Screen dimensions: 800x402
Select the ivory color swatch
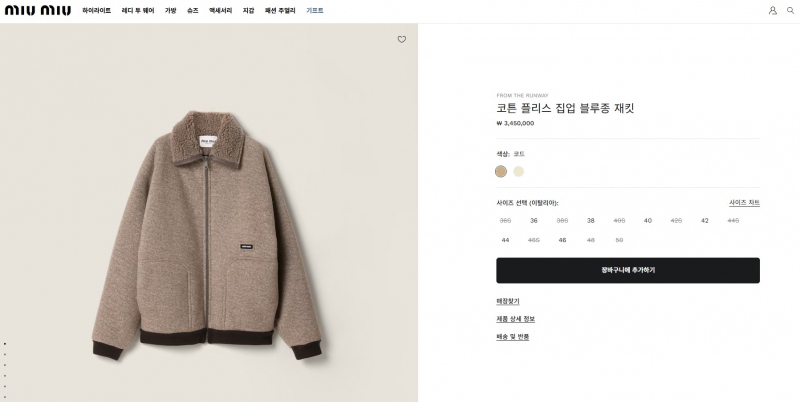click(519, 171)
